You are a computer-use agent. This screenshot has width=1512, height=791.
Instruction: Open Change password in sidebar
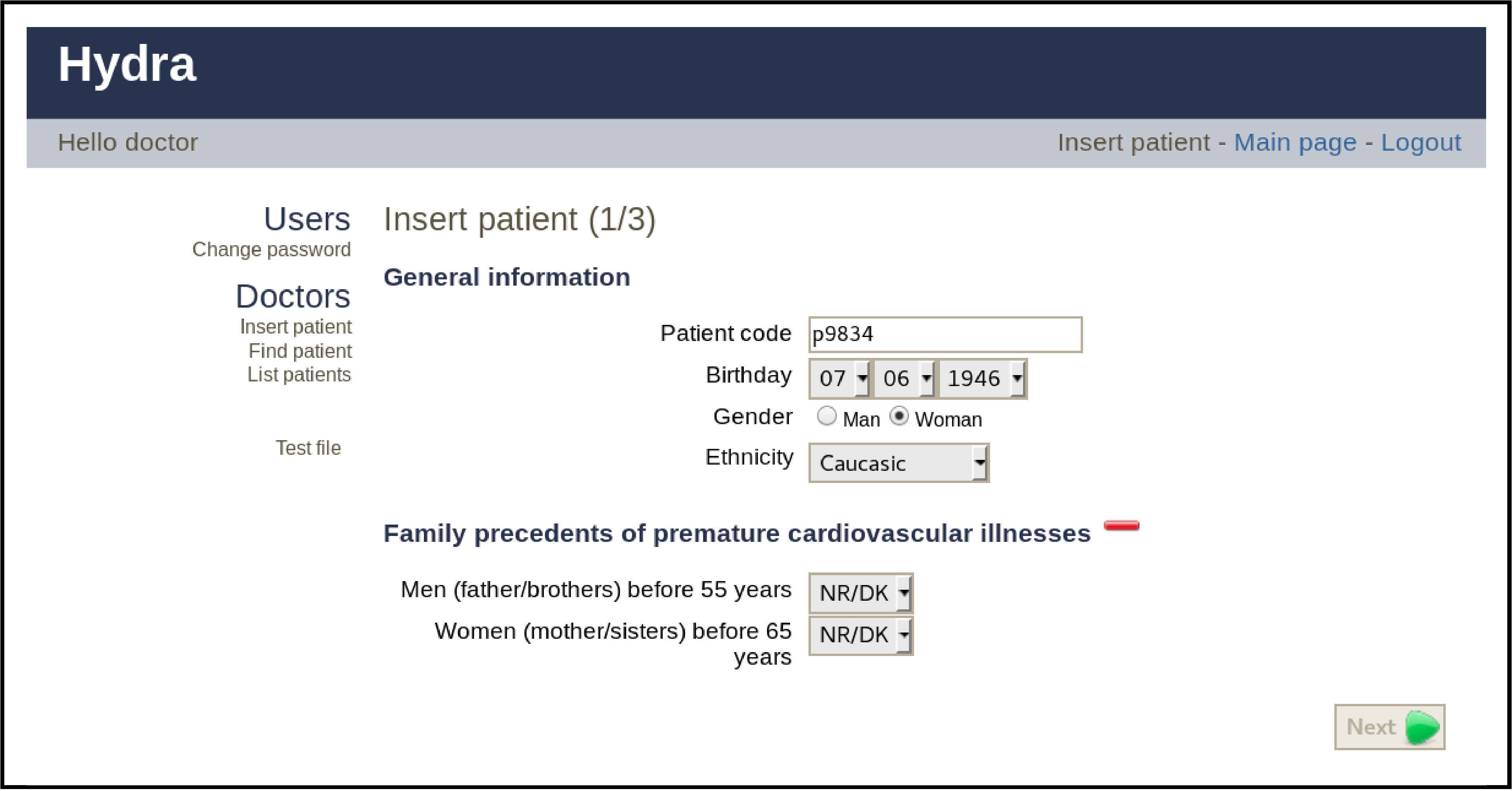[x=271, y=250]
